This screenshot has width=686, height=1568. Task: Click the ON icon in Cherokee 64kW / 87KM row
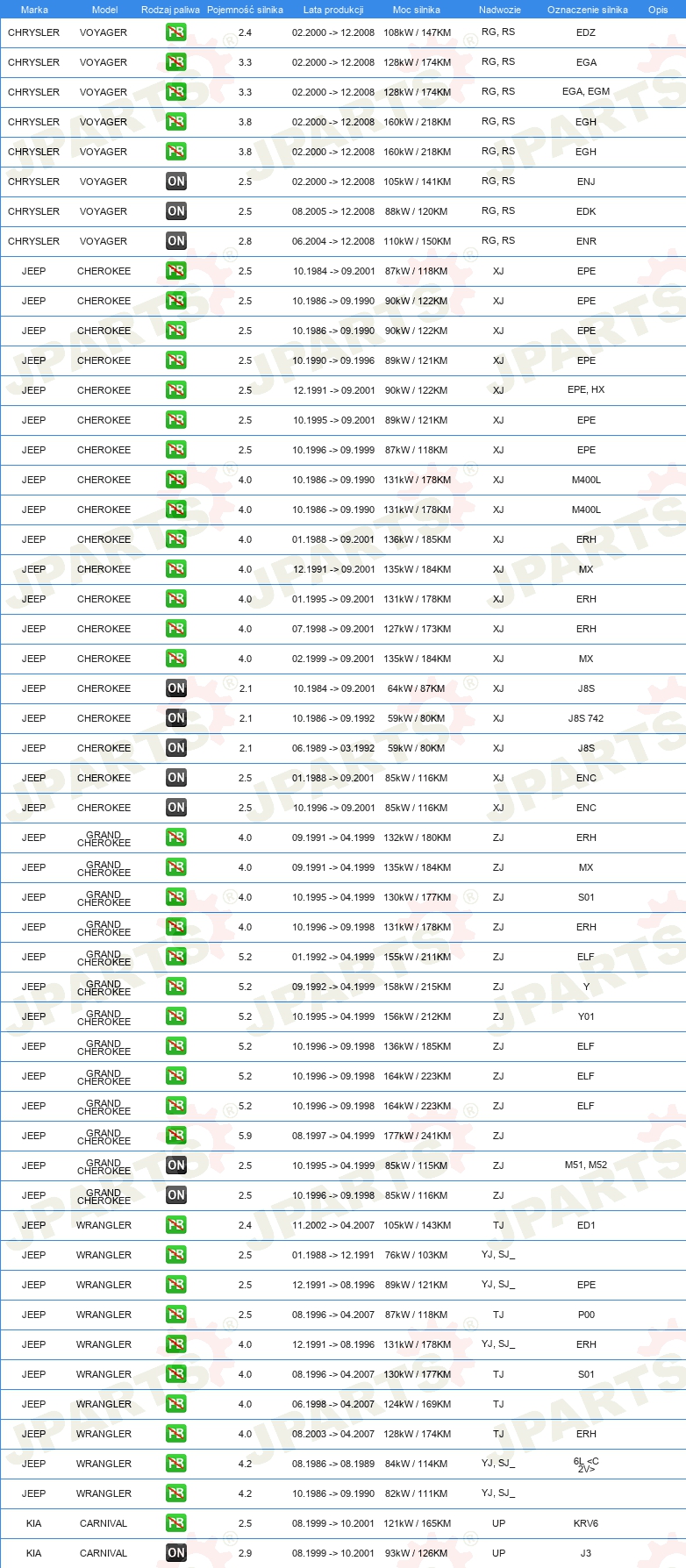coord(176,688)
